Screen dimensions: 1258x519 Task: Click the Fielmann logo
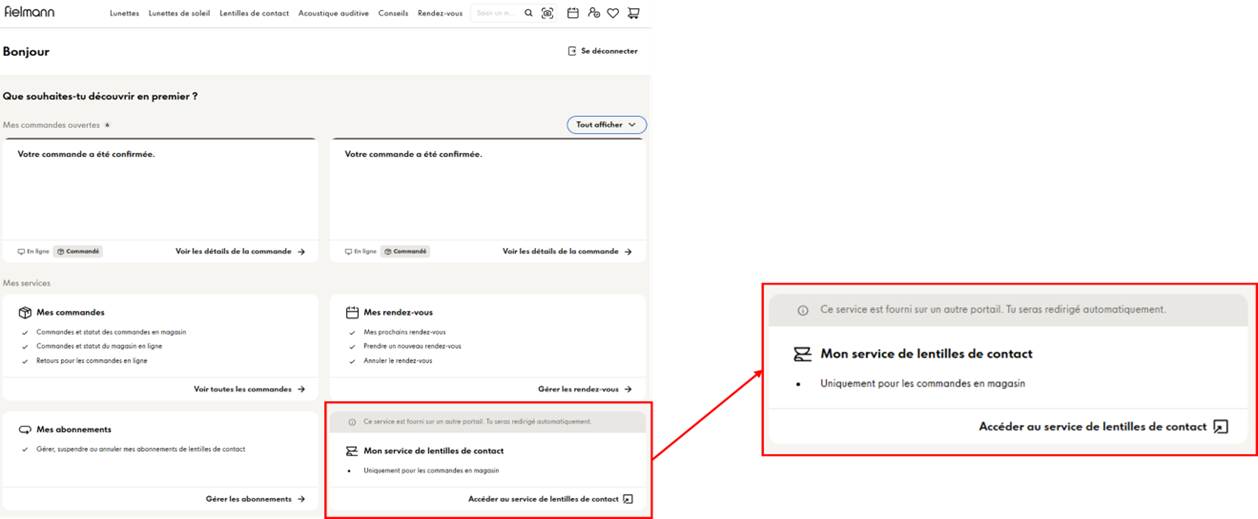[x=29, y=12]
